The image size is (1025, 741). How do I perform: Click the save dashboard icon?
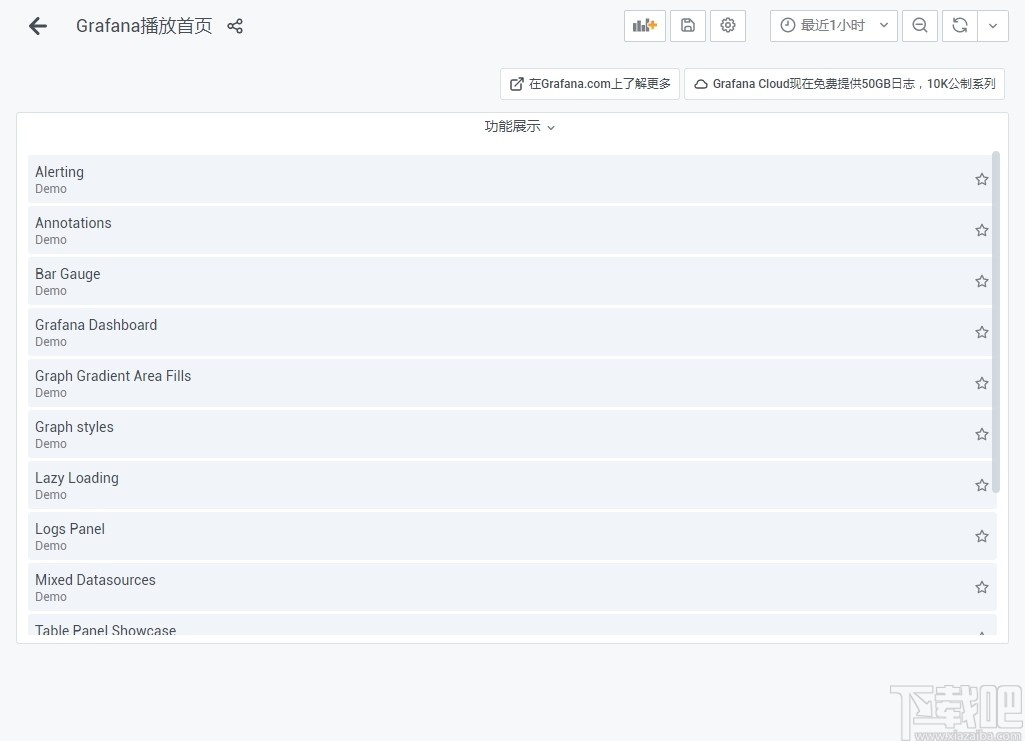pyautogui.click(x=687, y=26)
